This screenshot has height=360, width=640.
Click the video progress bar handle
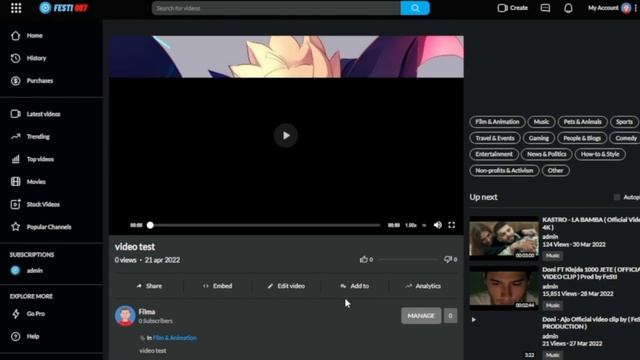pos(150,225)
